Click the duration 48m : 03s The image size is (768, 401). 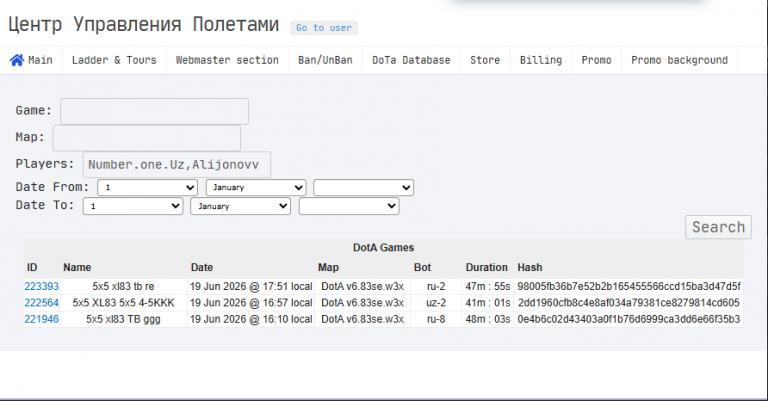(488, 319)
